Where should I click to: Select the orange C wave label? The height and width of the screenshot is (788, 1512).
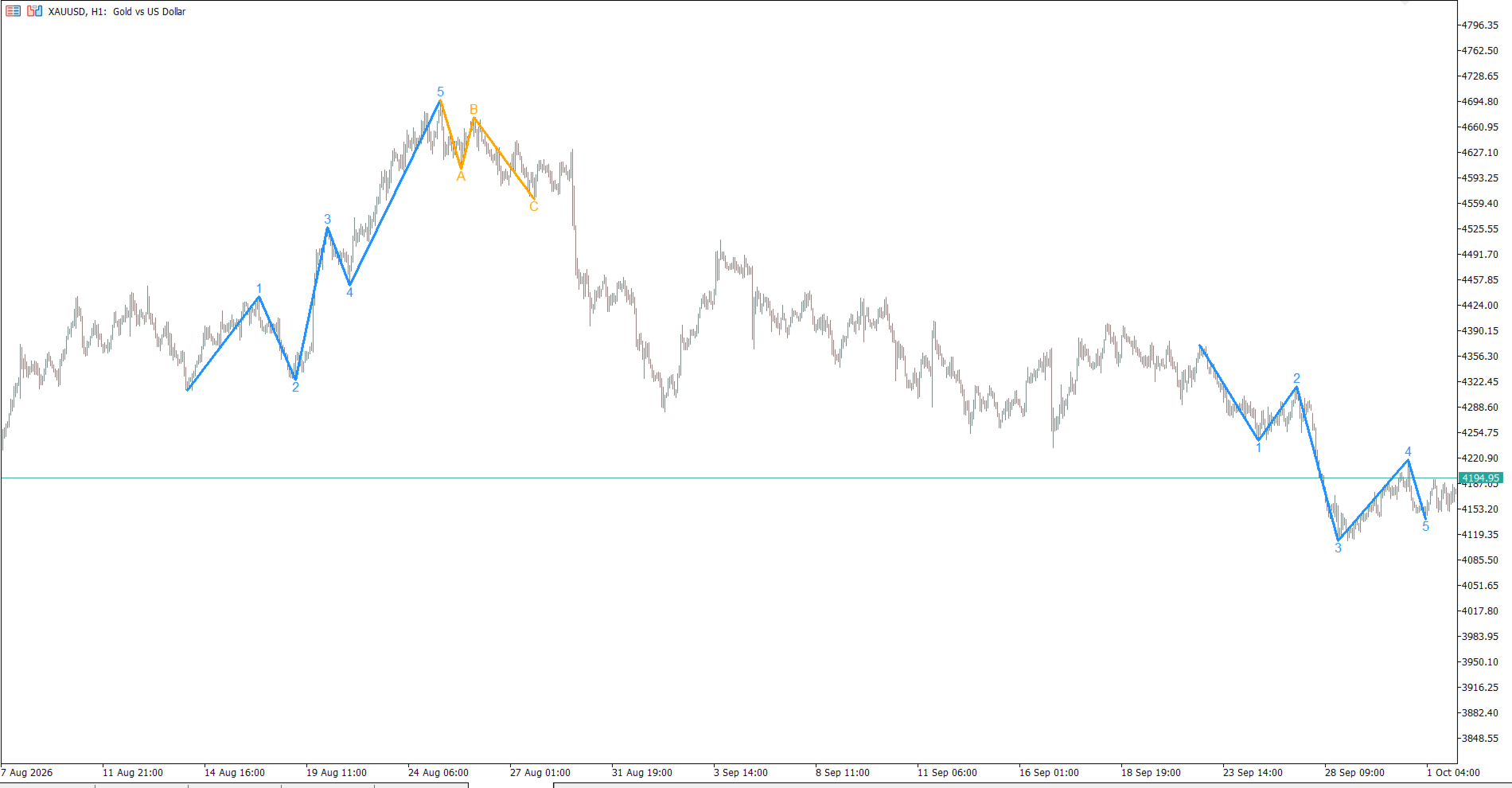pyautogui.click(x=533, y=207)
